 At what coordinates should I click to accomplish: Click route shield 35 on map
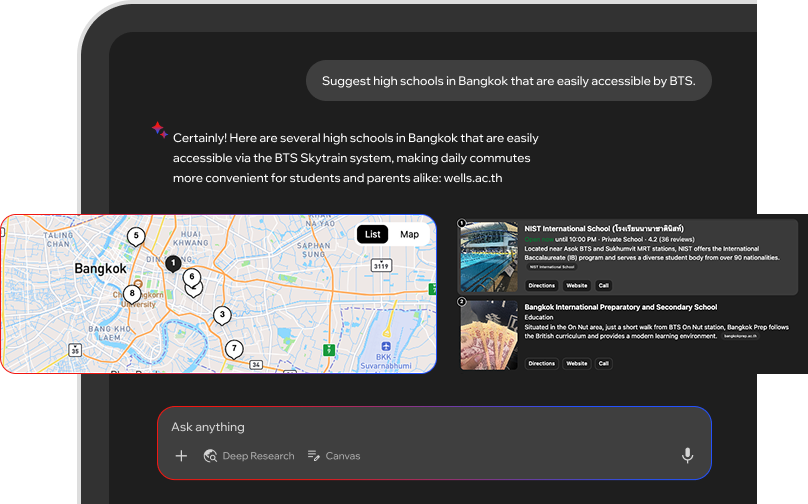coord(75,350)
